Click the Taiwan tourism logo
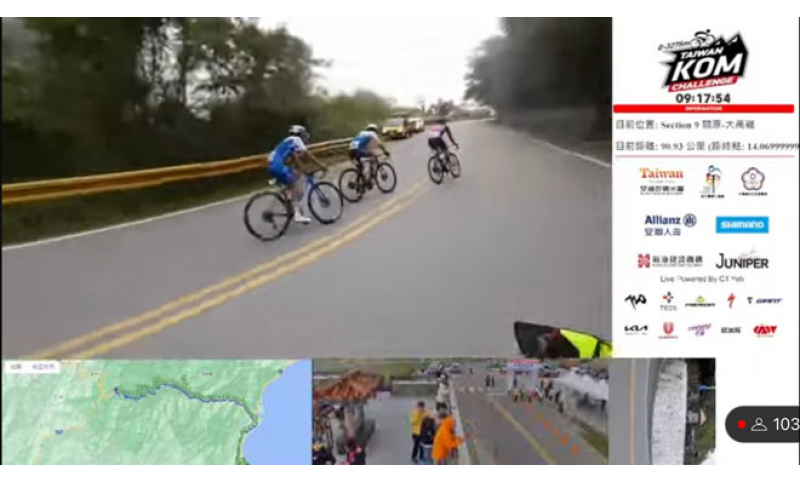The height and width of the screenshot is (484, 800). point(661,181)
